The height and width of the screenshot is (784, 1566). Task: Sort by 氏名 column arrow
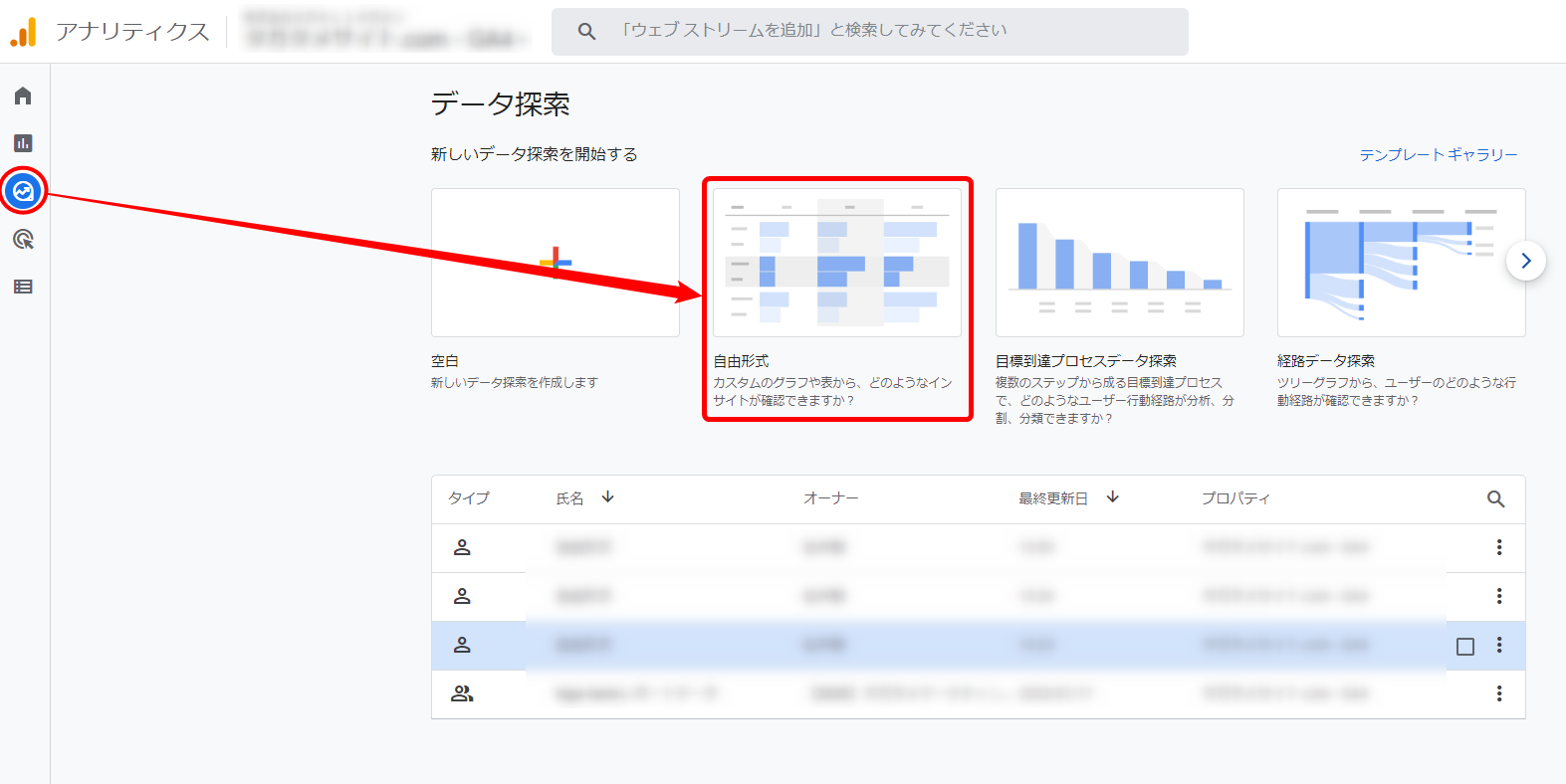click(608, 497)
